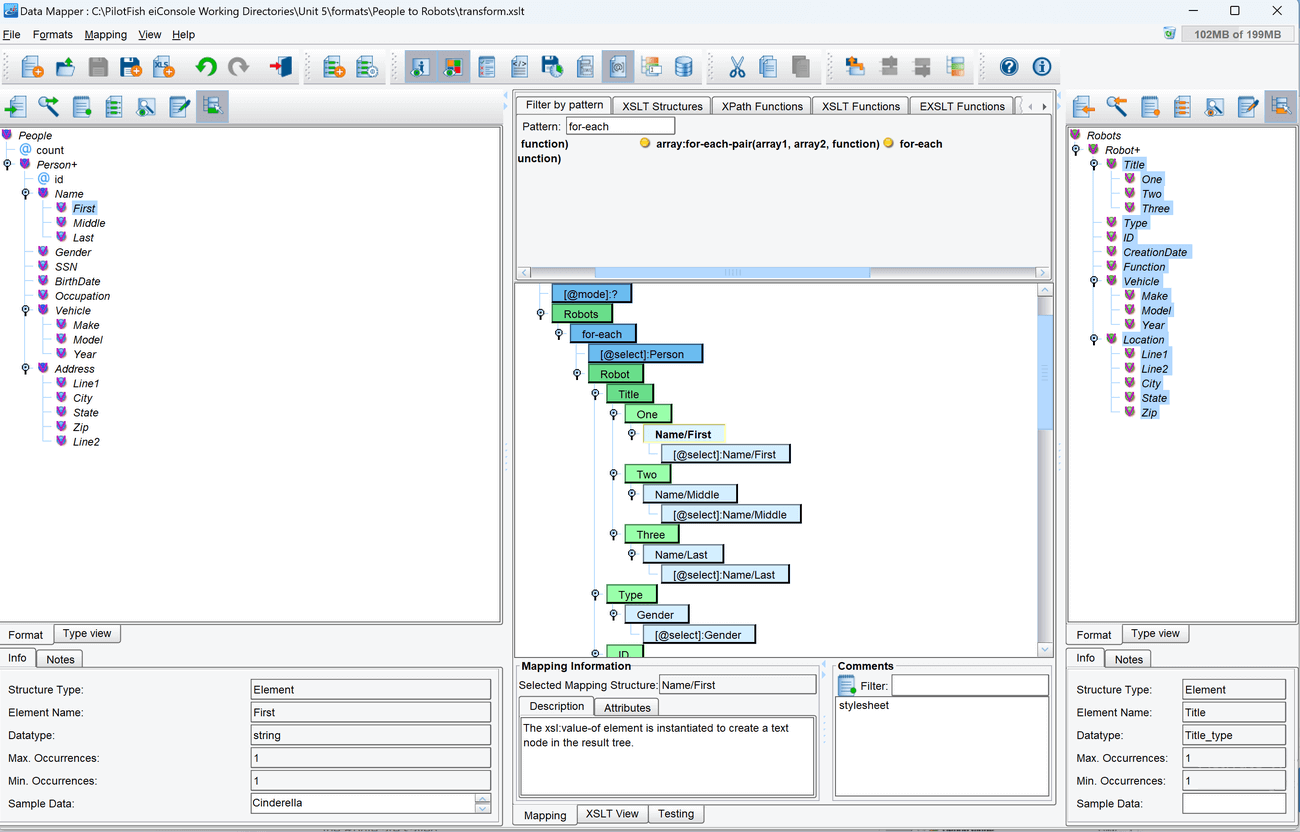This screenshot has height=832, width=1300.
Task: Toggle the highlighted color-blocks toolbar button
Action: [454, 67]
